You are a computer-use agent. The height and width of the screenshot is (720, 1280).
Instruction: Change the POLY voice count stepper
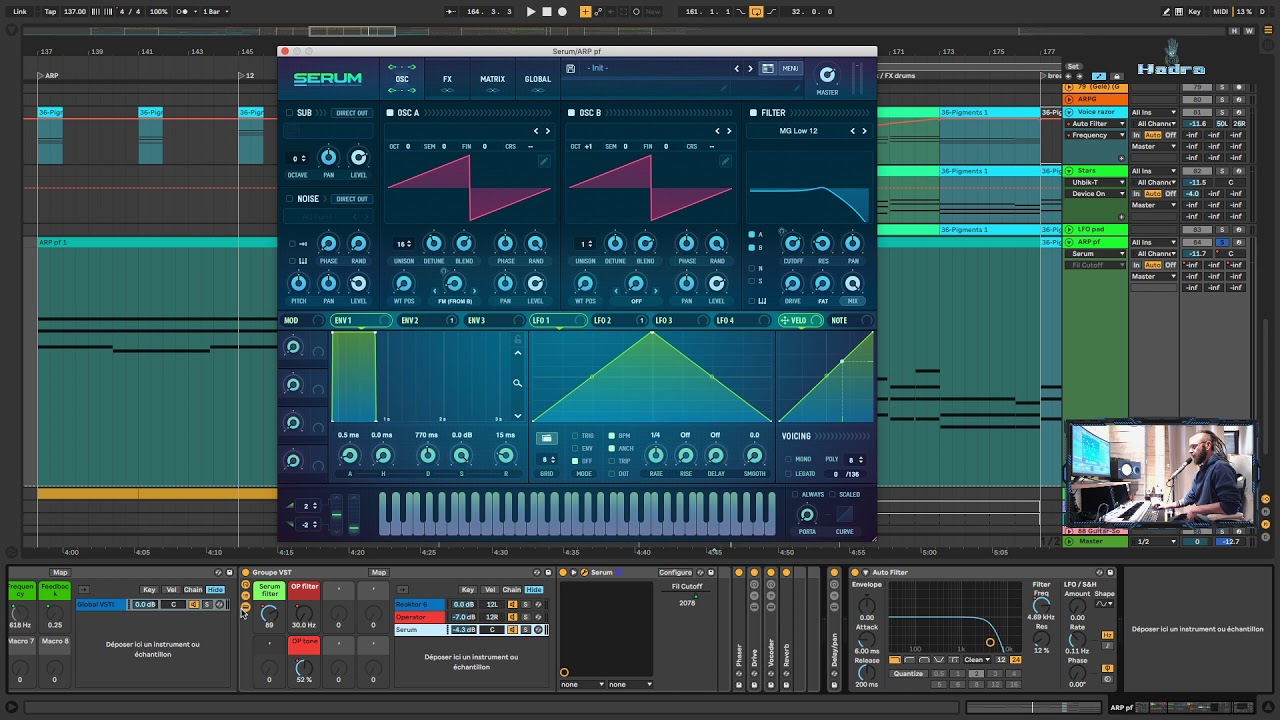856,459
